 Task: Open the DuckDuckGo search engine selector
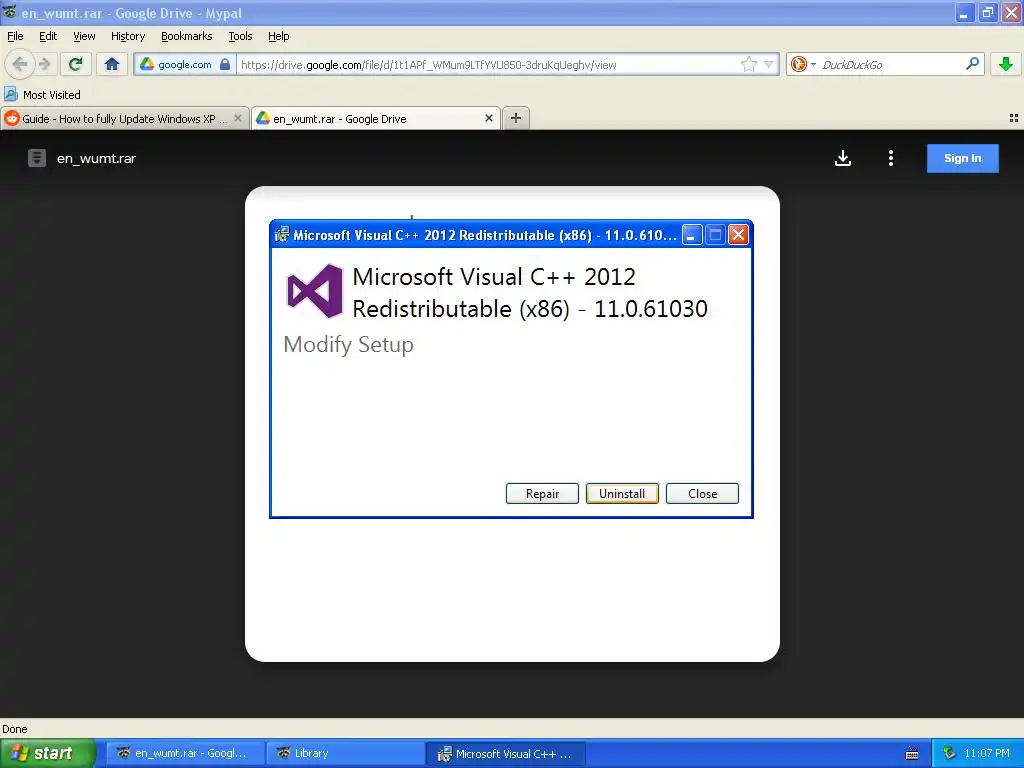[803, 64]
